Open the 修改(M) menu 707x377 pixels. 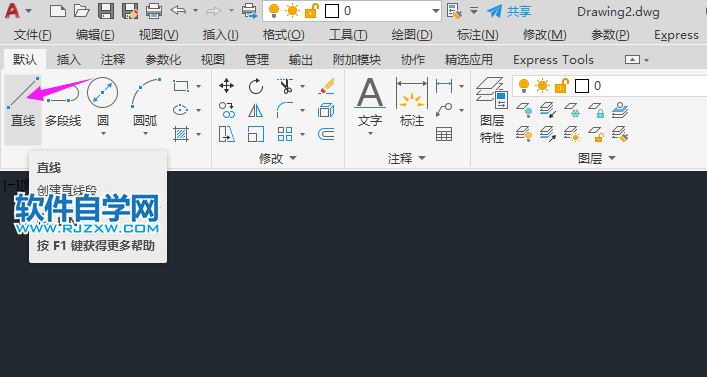(545, 35)
